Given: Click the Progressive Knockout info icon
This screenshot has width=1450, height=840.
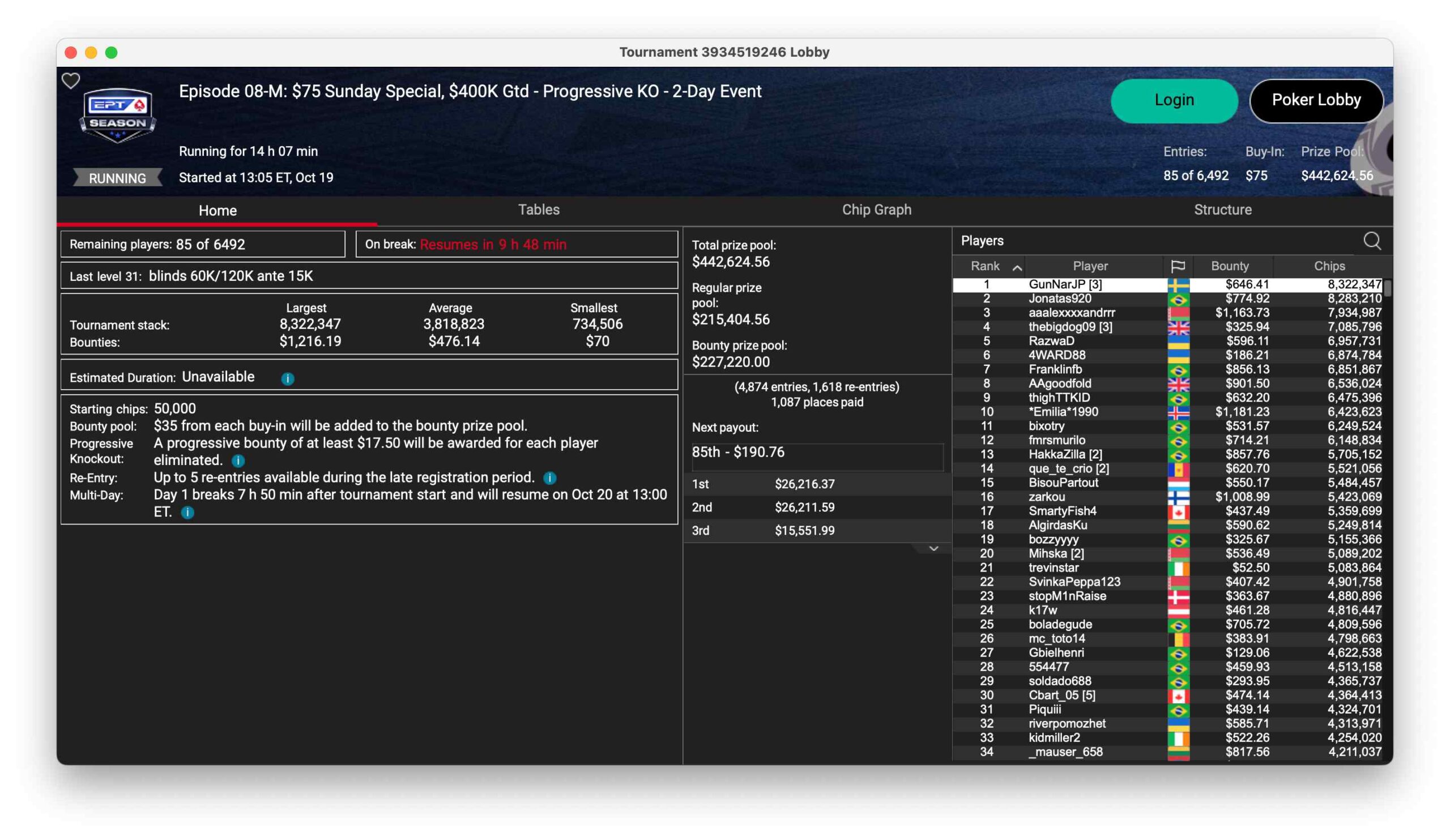Looking at the screenshot, I should 238,461.
